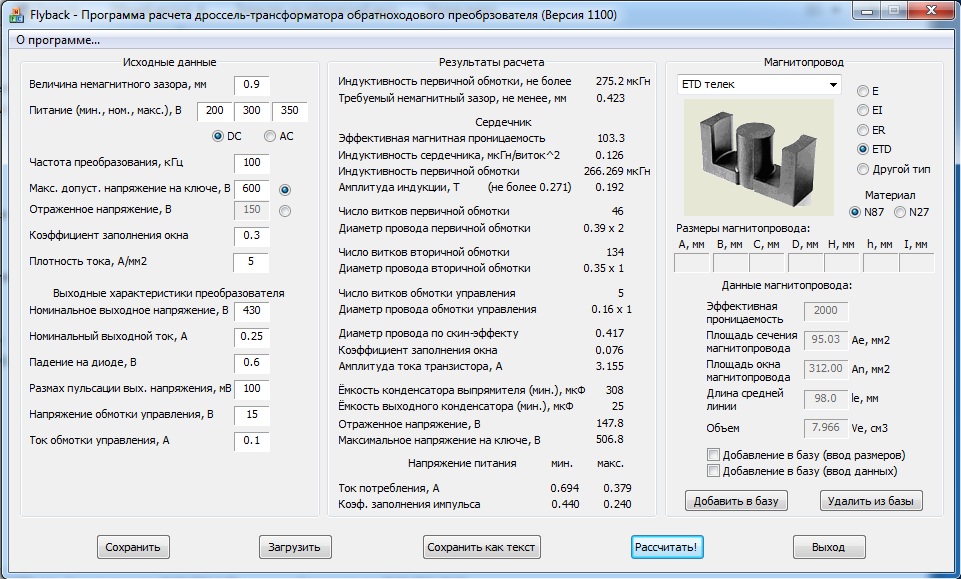Click the conversion frequency input field
Viewport: 961px width, 579px height.
pyautogui.click(x=252, y=162)
